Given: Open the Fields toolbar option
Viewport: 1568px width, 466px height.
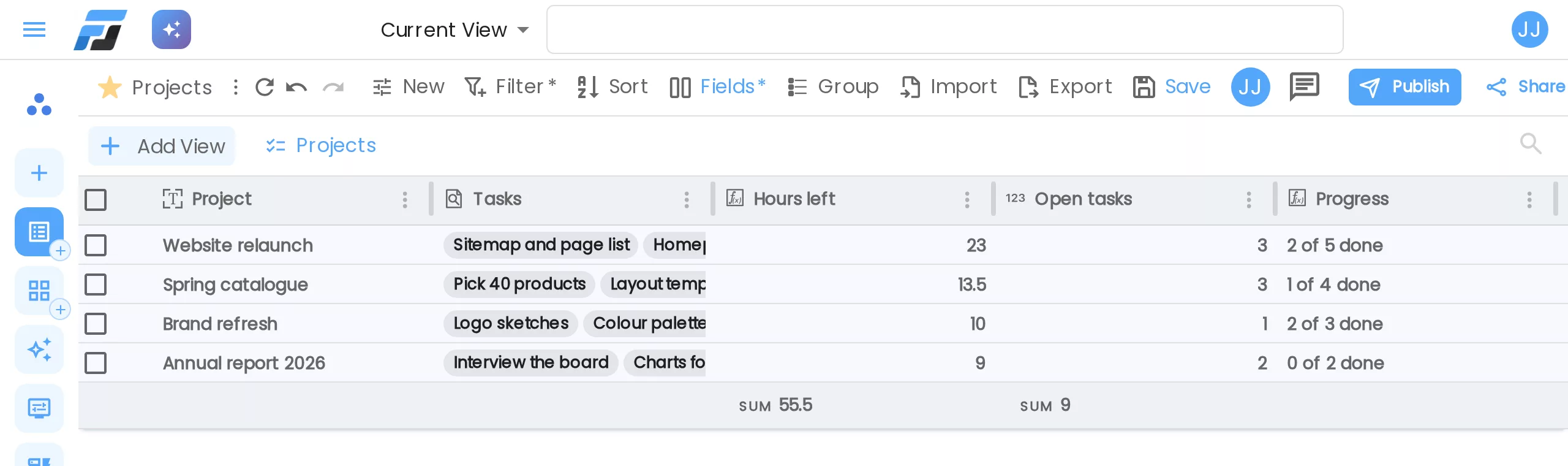Looking at the screenshot, I should pos(717,86).
